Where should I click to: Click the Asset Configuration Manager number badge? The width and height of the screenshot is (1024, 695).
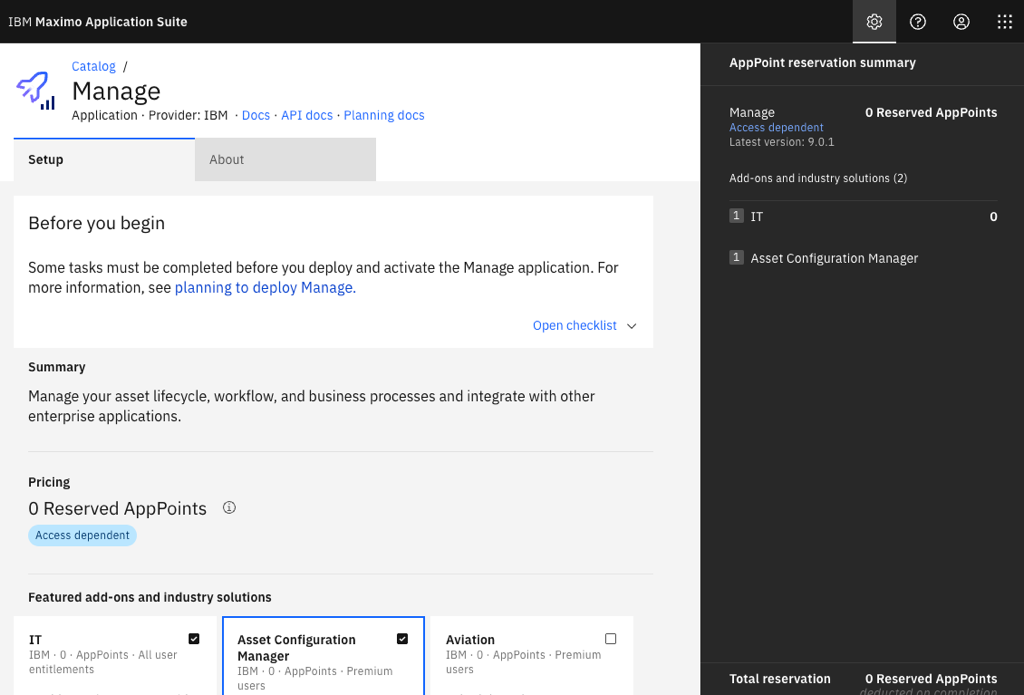click(x=737, y=258)
